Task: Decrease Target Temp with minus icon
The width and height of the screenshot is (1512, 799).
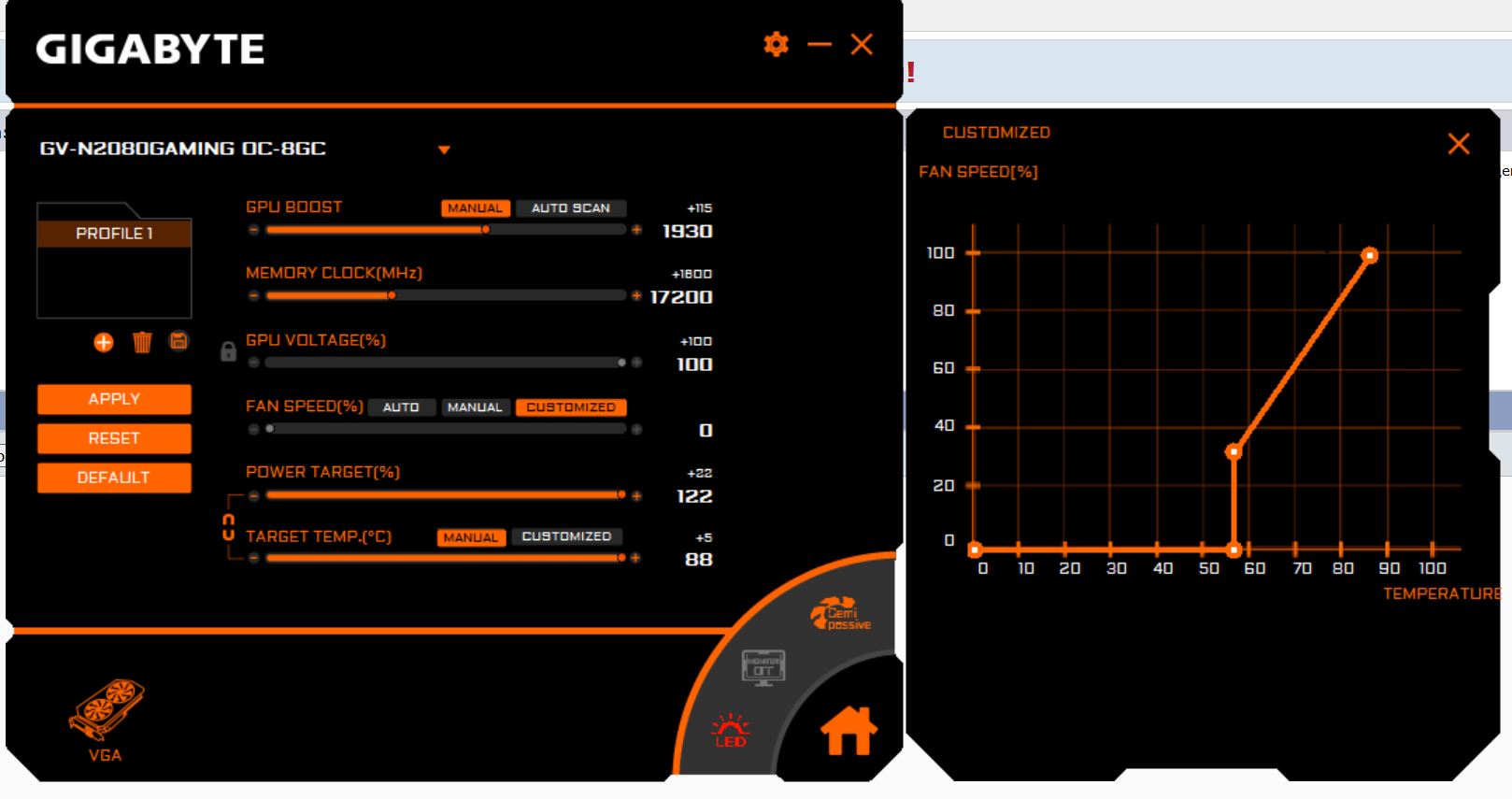Action: pos(253,558)
